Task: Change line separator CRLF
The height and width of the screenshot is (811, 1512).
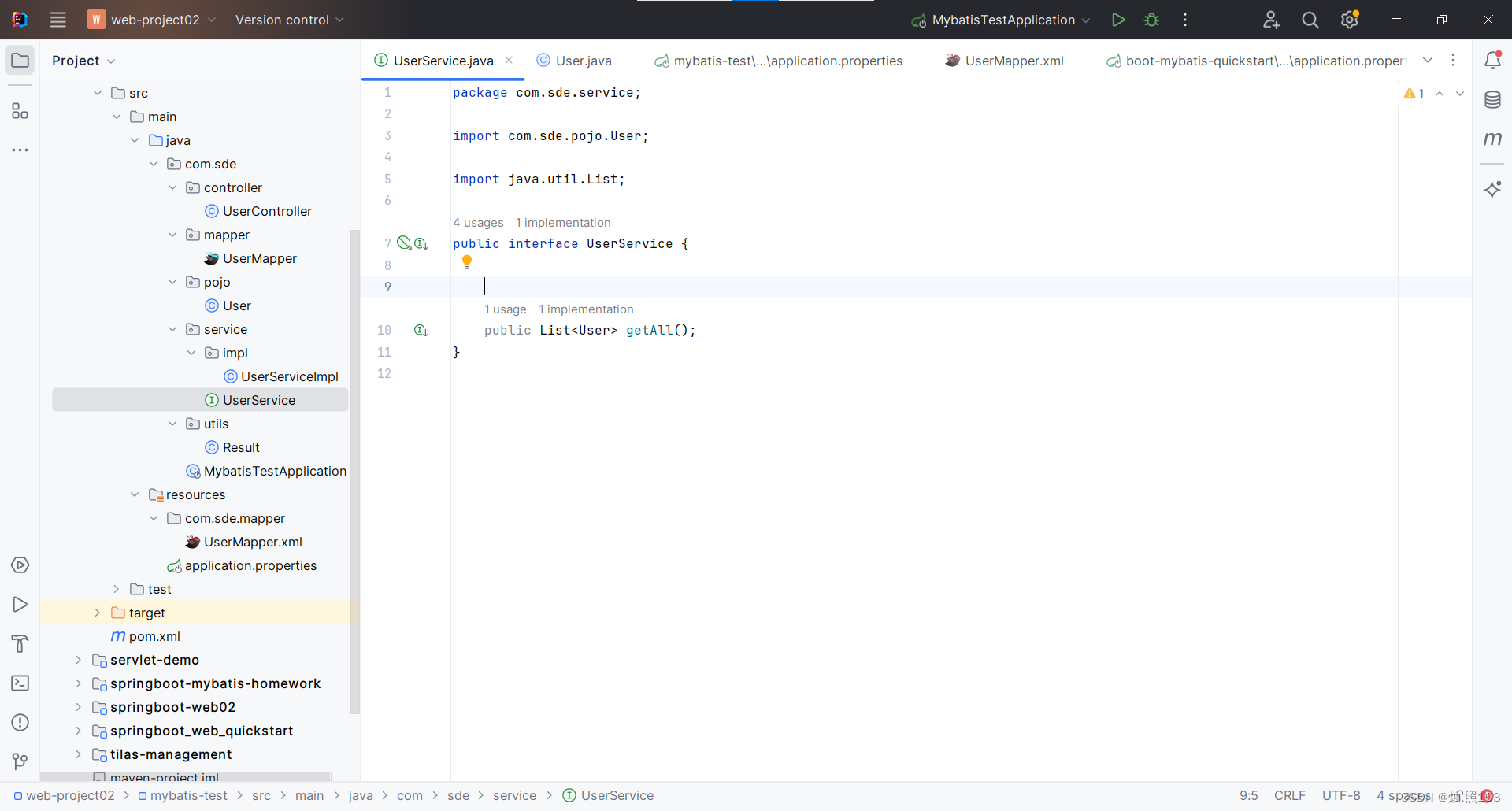Action: coord(1290,796)
